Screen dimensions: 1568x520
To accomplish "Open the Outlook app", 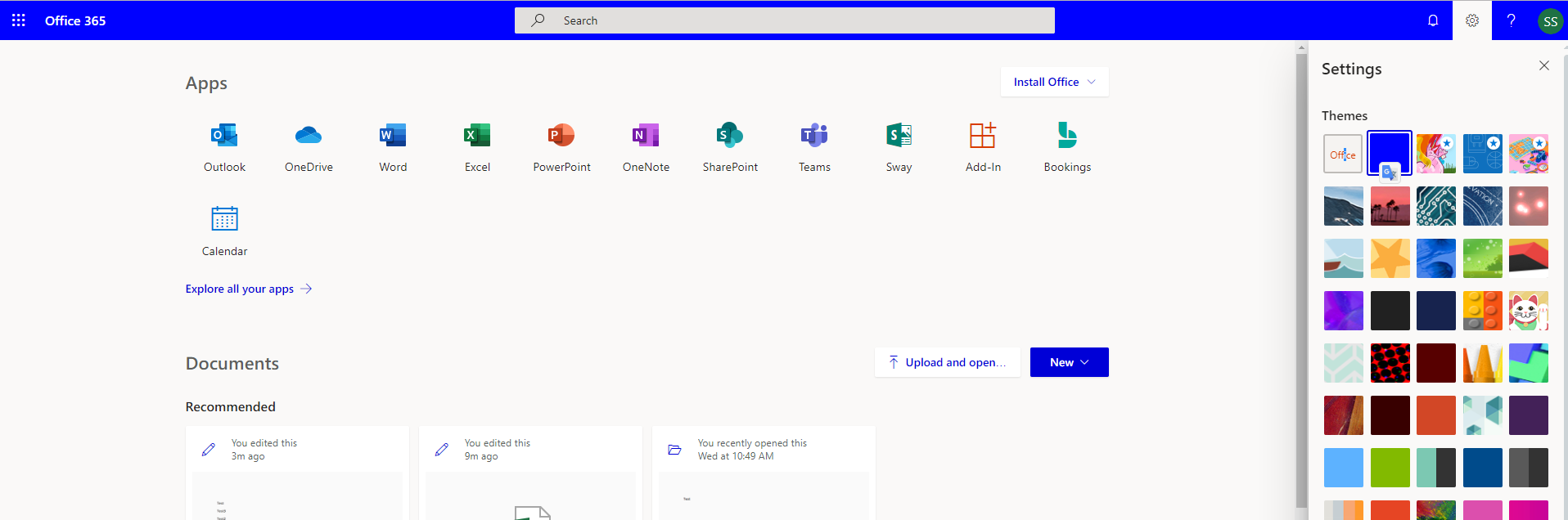I will [224, 147].
